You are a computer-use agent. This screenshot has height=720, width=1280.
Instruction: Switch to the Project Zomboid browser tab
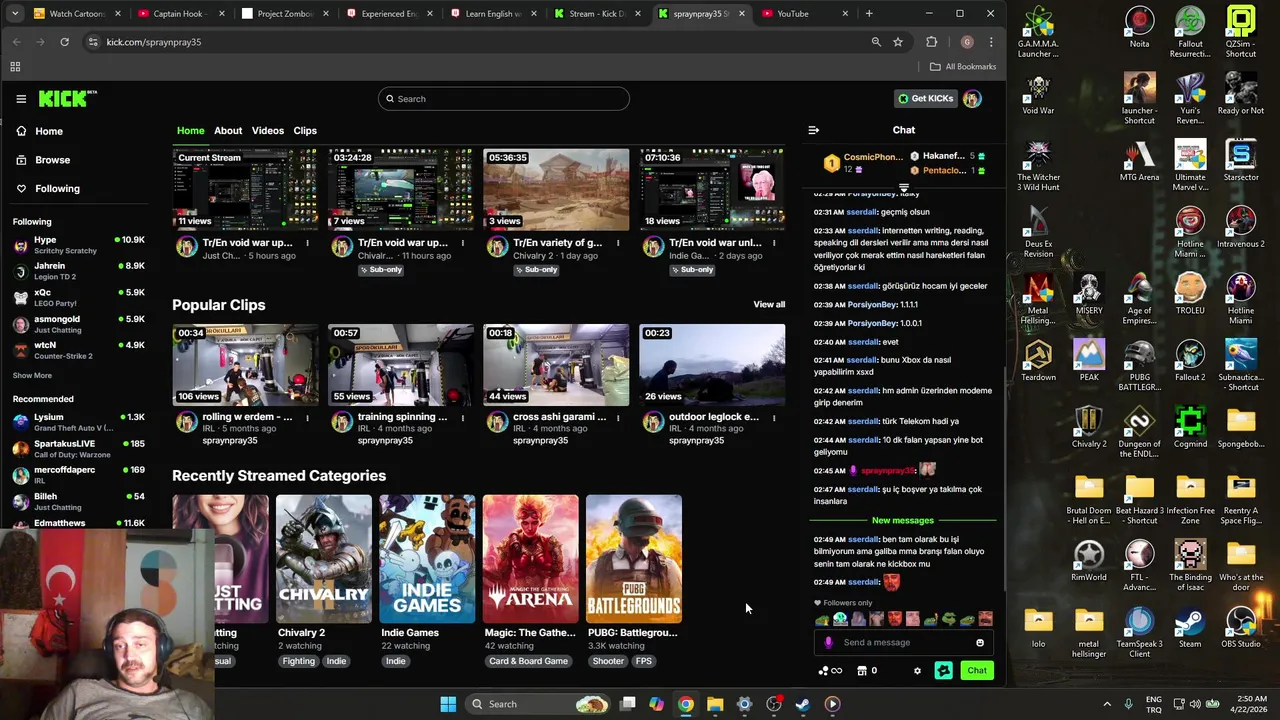(x=285, y=14)
